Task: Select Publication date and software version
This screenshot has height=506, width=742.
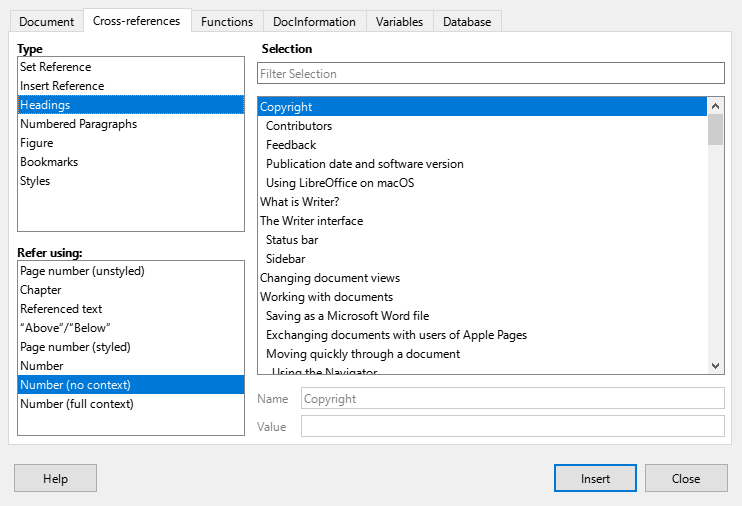Action: [482, 164]
